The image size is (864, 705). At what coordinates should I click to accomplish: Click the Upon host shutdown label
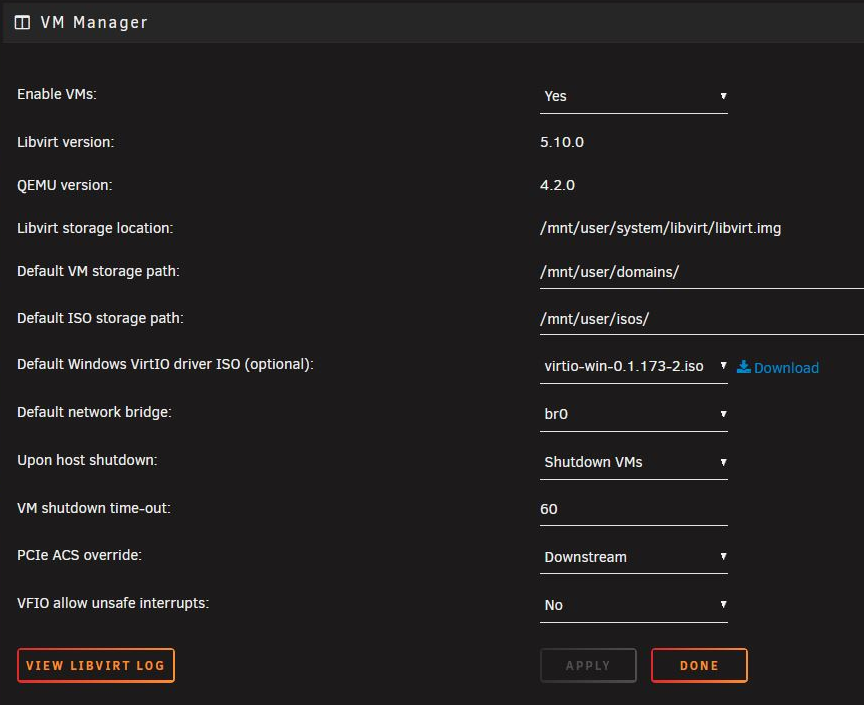click(x=87, y=460)
